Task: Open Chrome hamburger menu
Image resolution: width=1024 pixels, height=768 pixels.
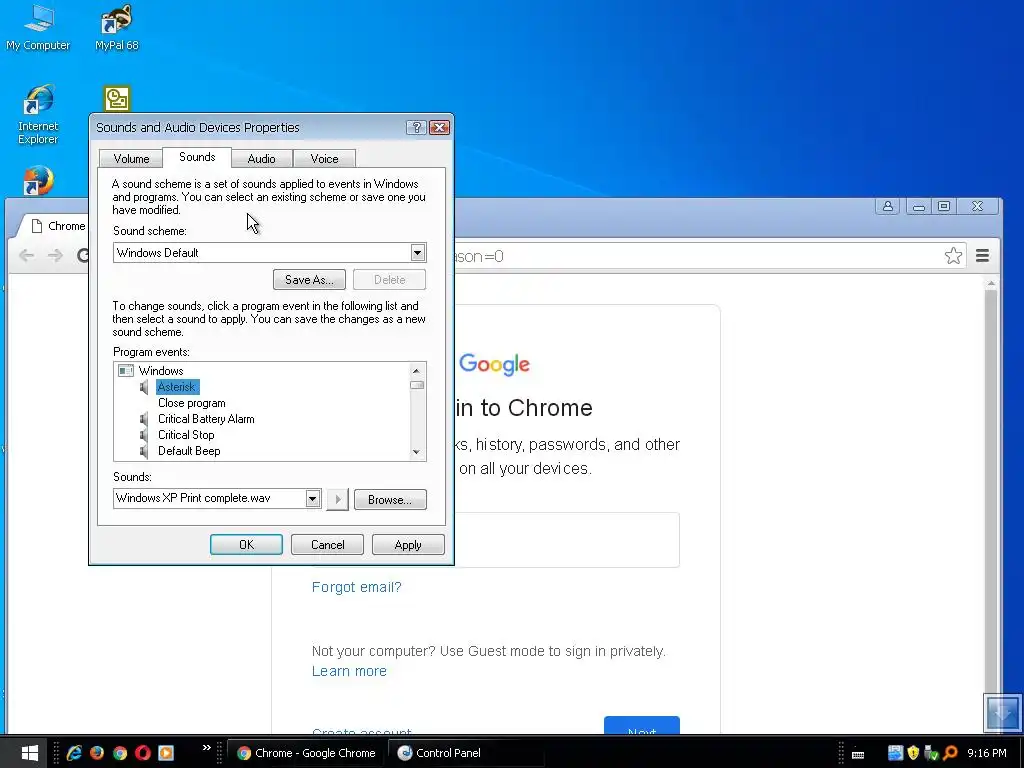Action: pyautogui.click(x=982, y=255)
